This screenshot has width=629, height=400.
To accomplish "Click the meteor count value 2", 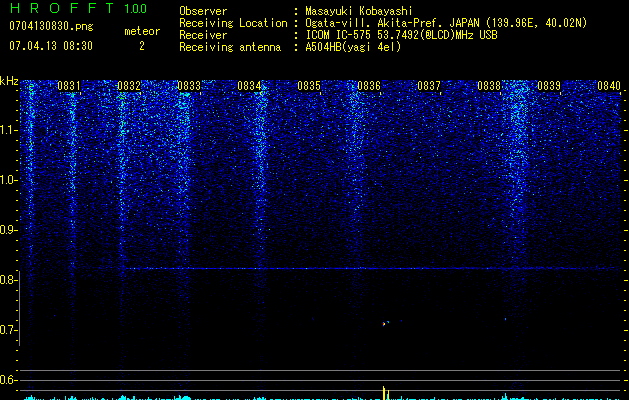I will (142, 46).
